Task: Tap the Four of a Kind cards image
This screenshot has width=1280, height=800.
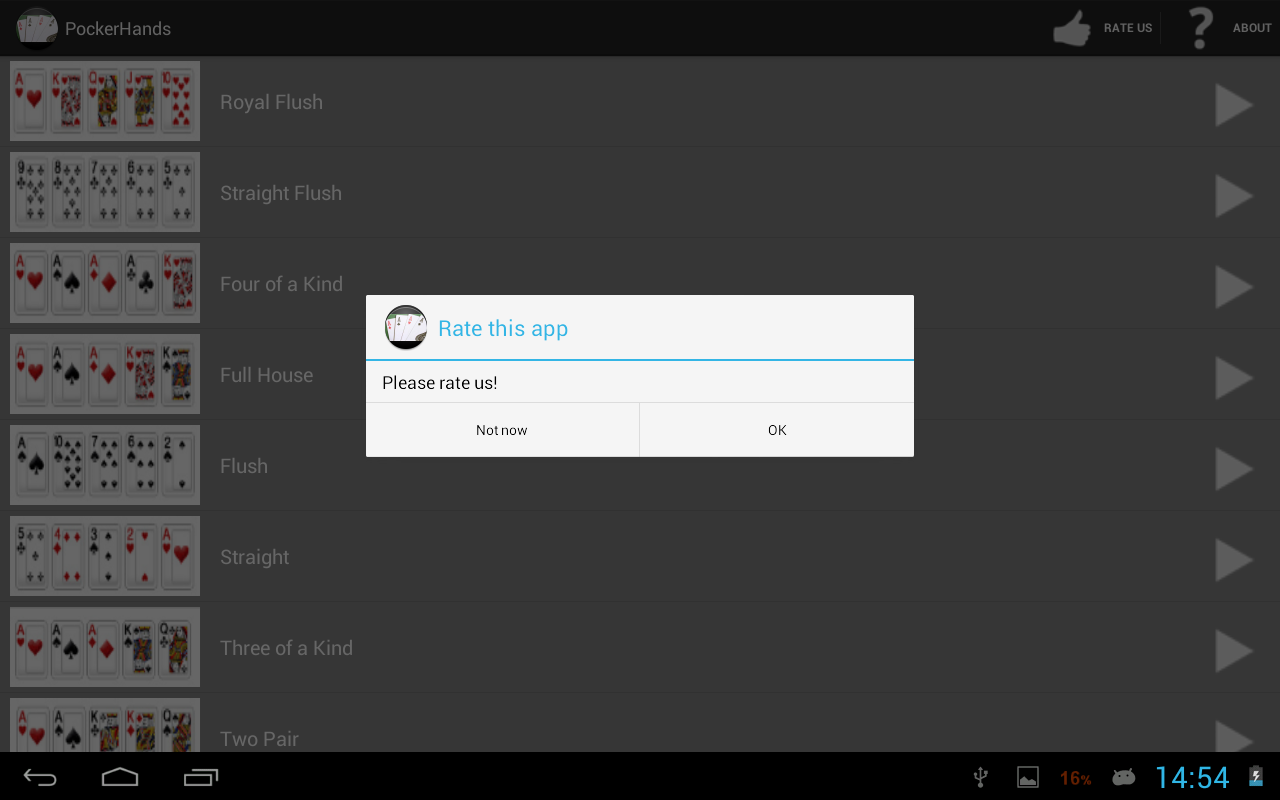Action: [105, 283]
